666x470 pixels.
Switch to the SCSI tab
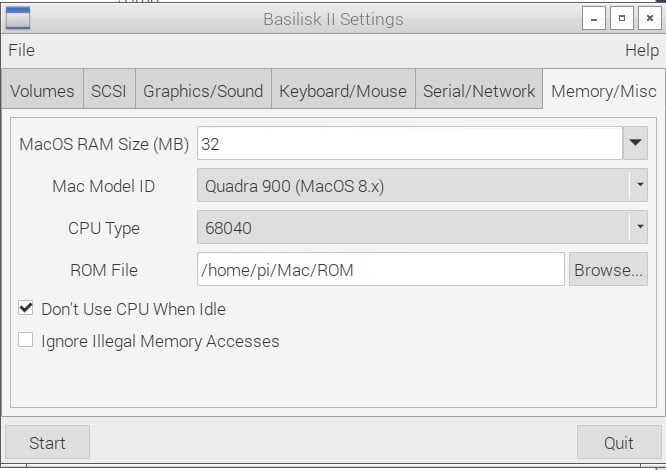(x=109, y=91)
